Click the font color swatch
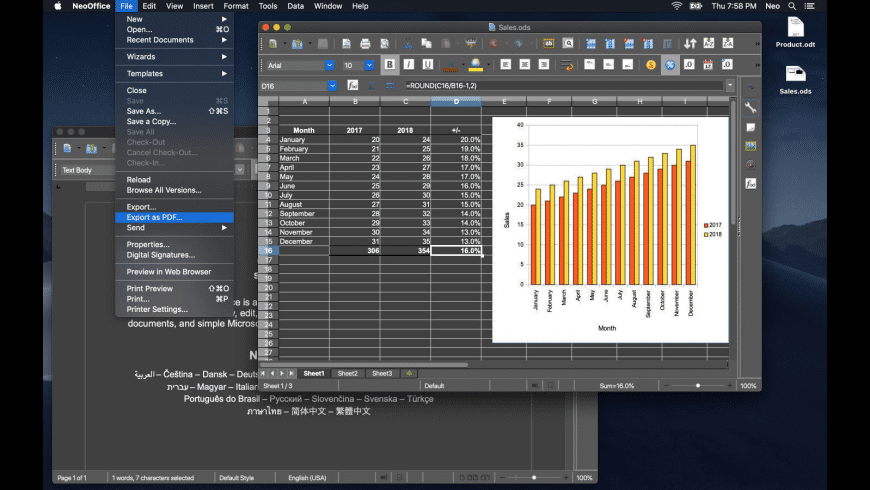870x490 pixels. 451,65
